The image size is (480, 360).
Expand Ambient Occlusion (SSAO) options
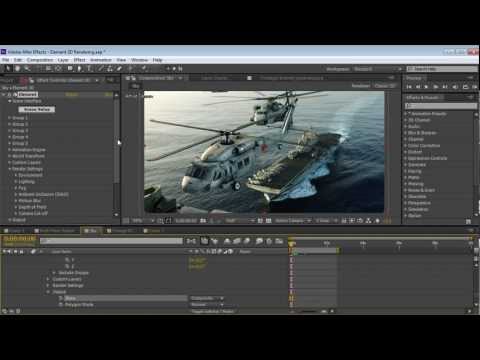(16, 194)
